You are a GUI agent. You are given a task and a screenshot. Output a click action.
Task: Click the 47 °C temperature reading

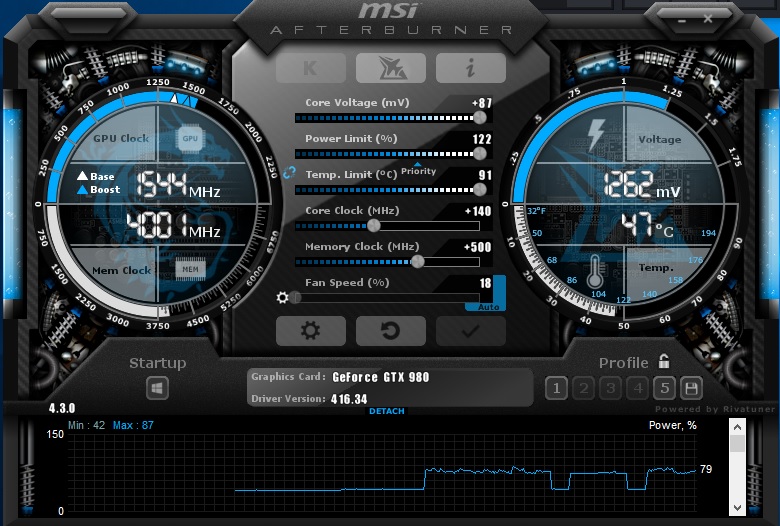point(647,225)
